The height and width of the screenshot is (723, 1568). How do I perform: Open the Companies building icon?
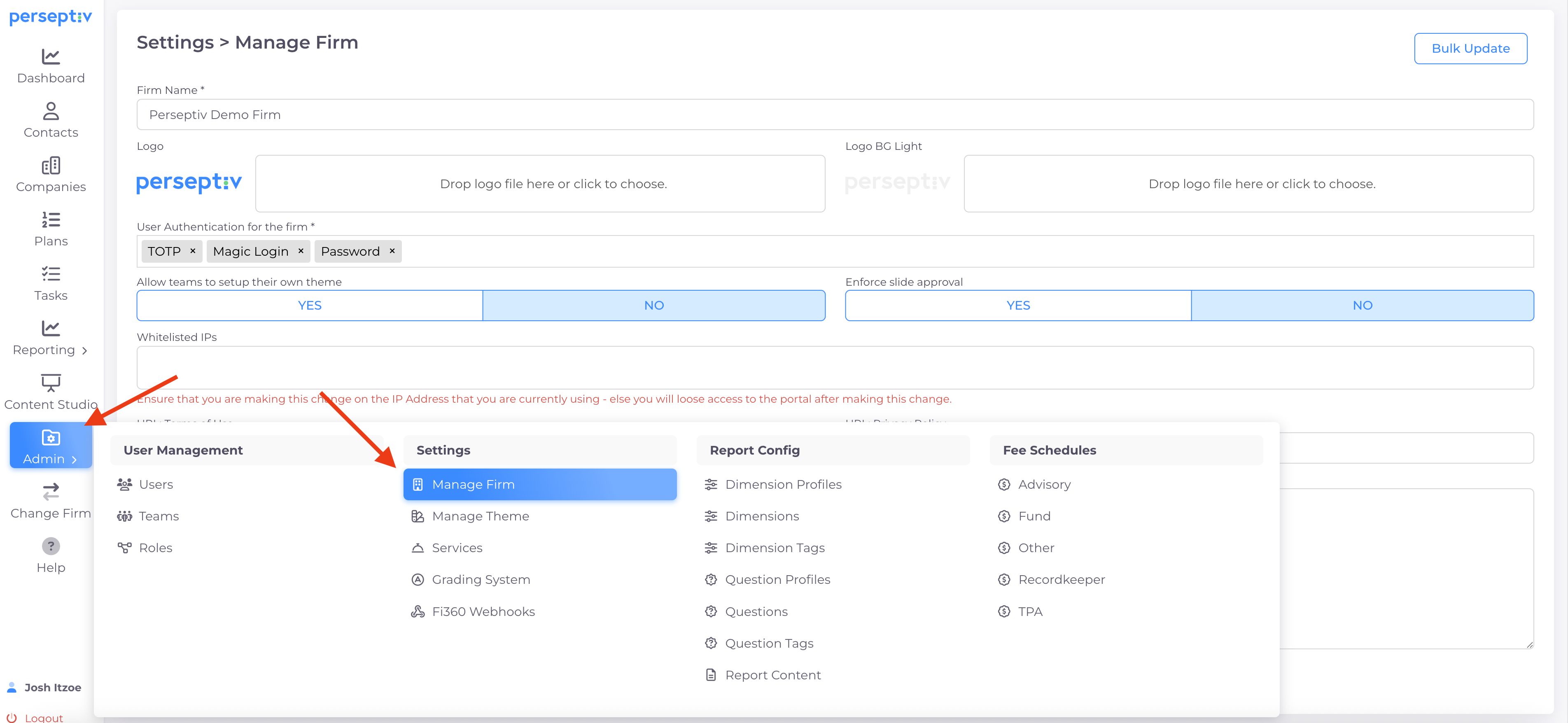(51, 166)
